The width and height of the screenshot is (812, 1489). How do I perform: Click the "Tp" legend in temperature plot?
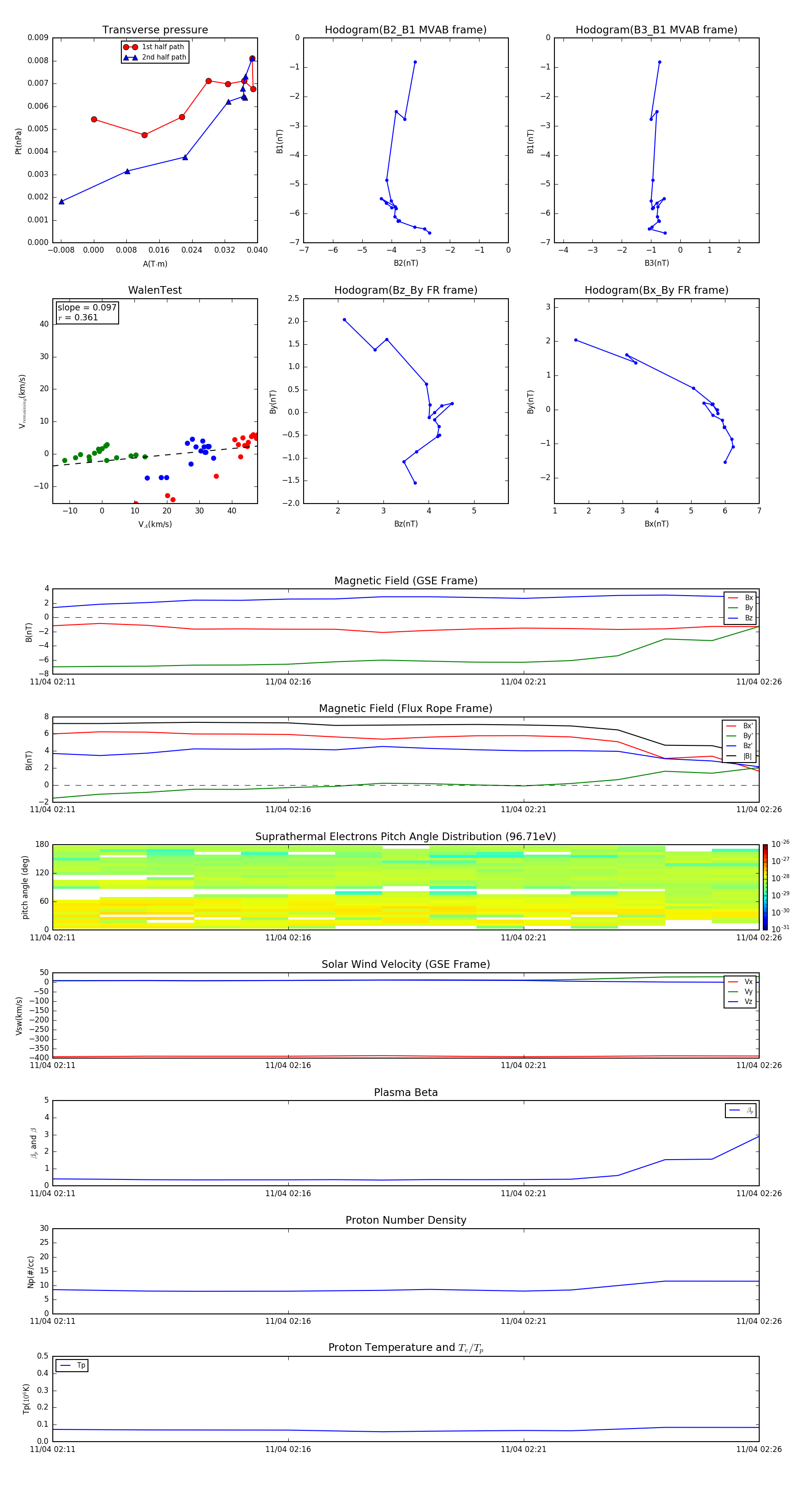[72, 1365]
